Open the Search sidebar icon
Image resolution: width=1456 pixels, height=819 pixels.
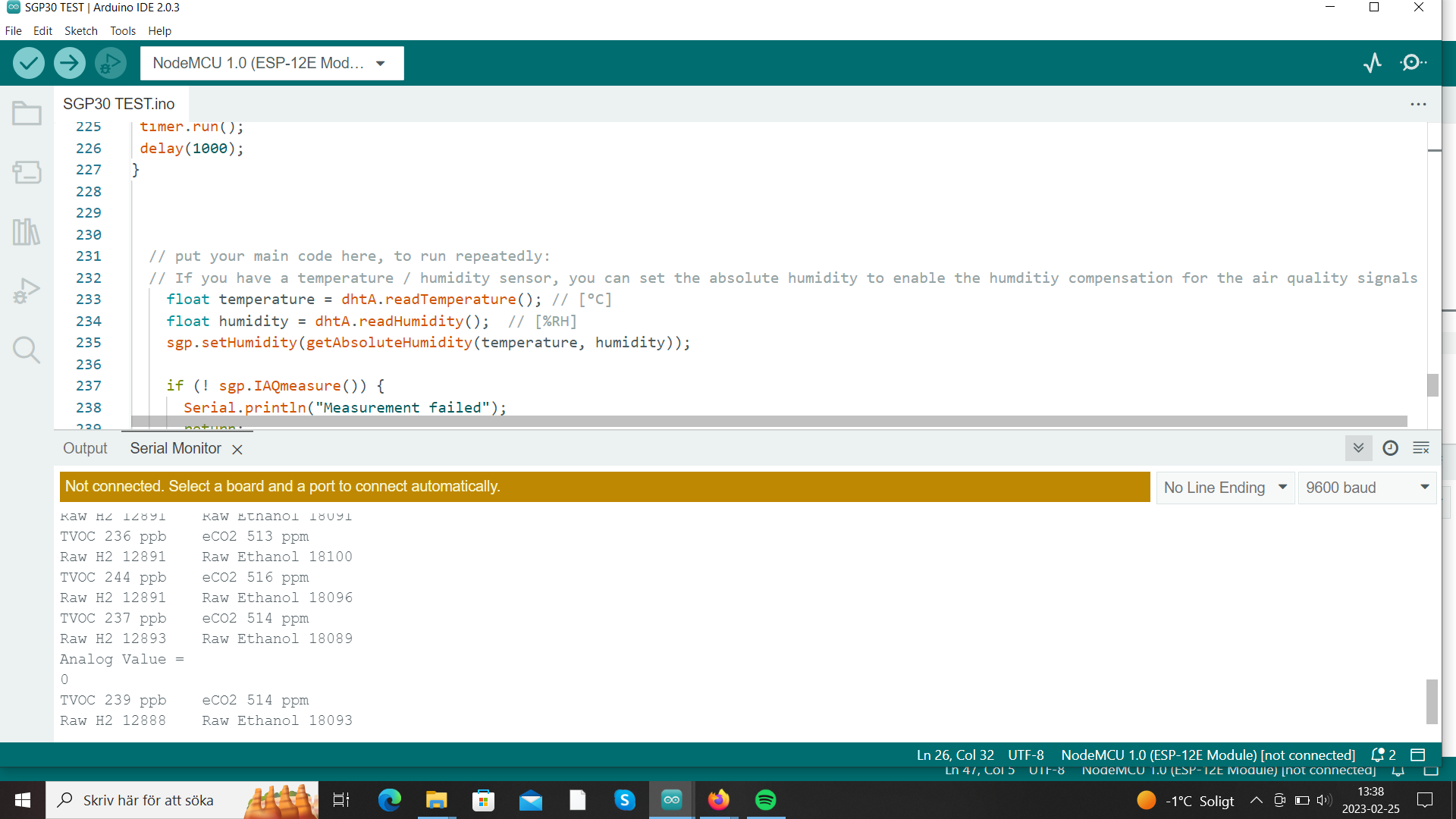27,350
